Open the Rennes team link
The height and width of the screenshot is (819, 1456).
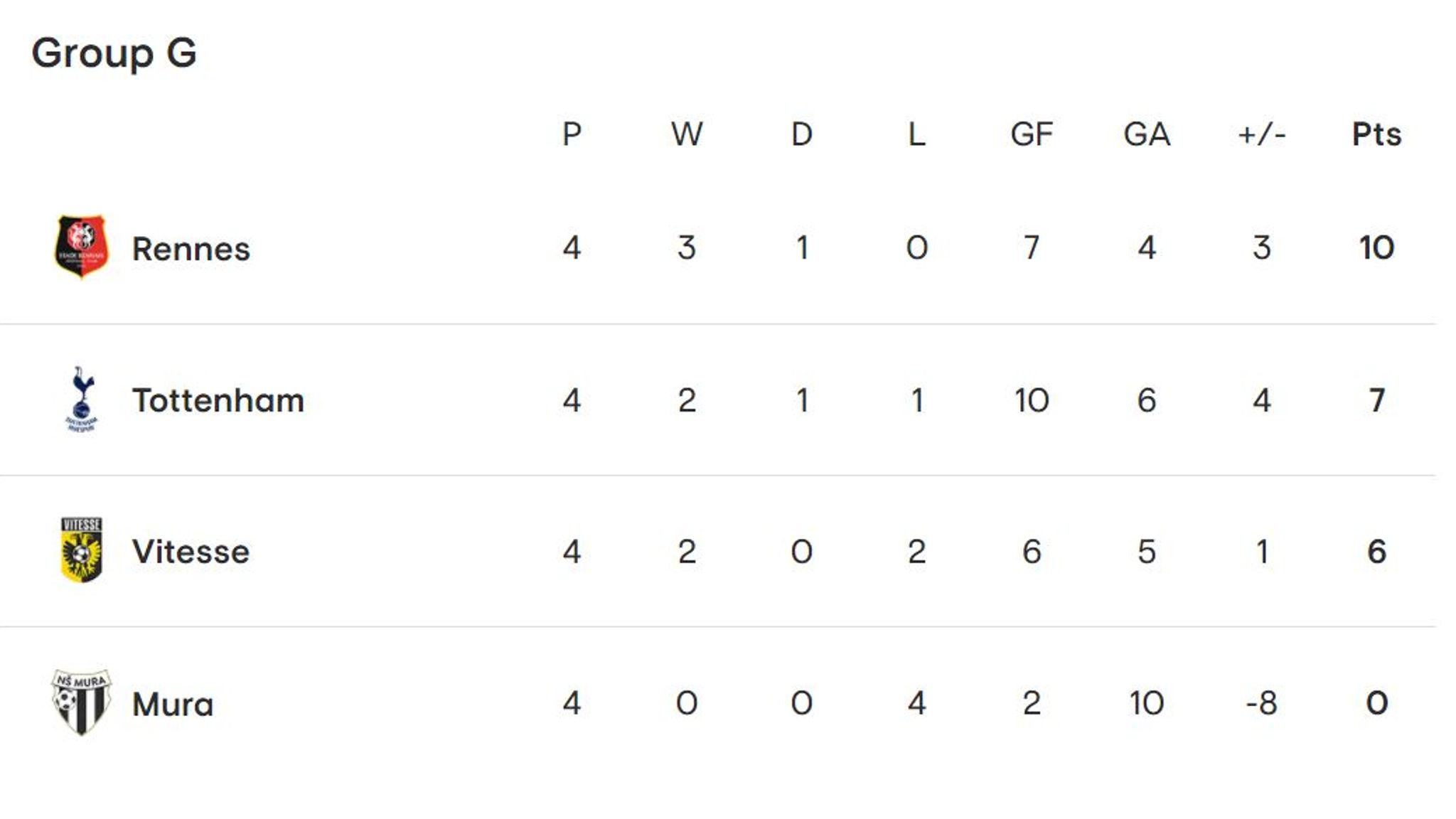point(191,249)
